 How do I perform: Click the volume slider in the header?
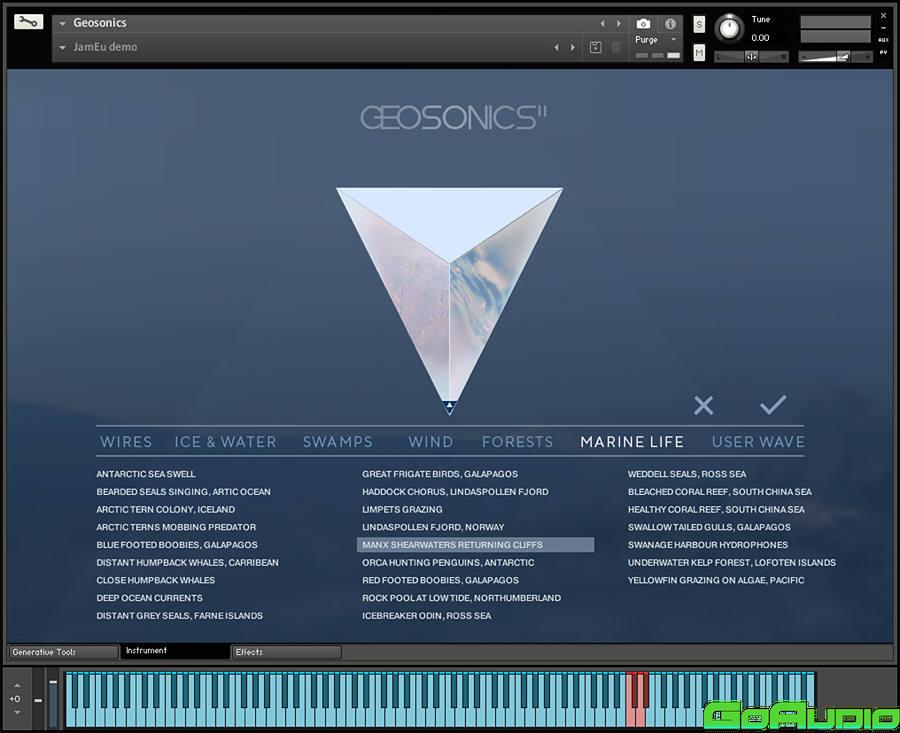click(x=835, y=56)
